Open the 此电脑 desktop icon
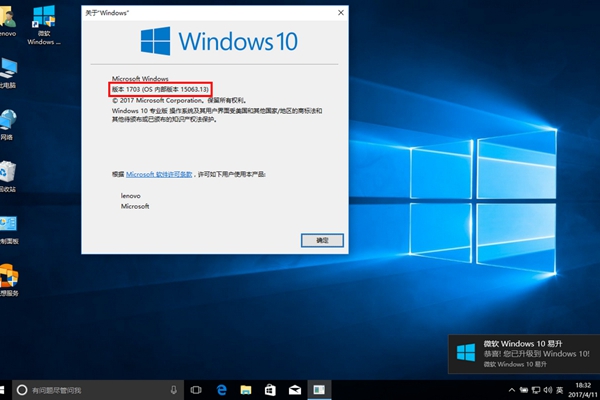Screen dimensions: 600x400 click(x=8, y=73)
